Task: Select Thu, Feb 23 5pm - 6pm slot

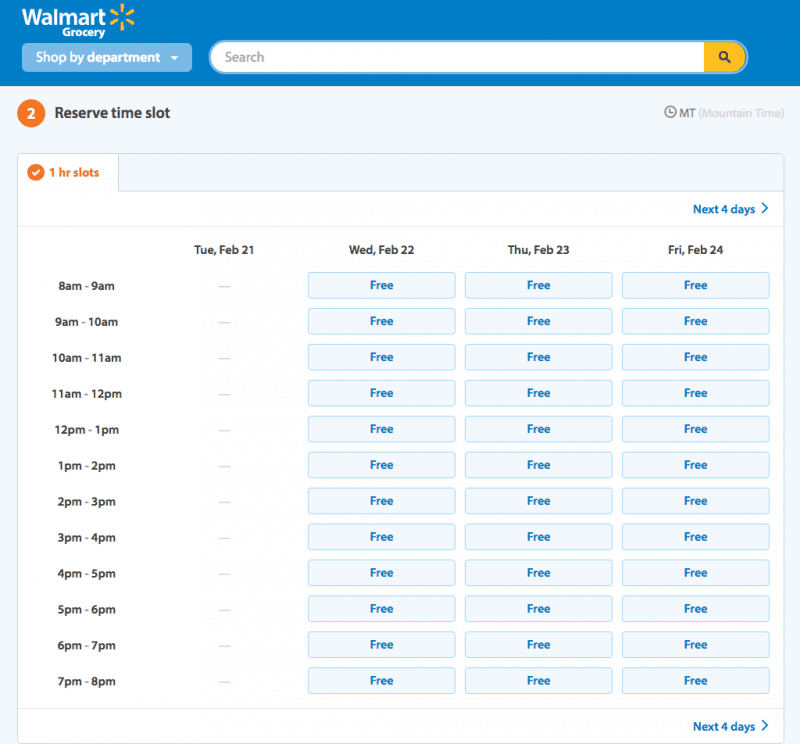Action: pyautogui.click(x=539, y=609)
